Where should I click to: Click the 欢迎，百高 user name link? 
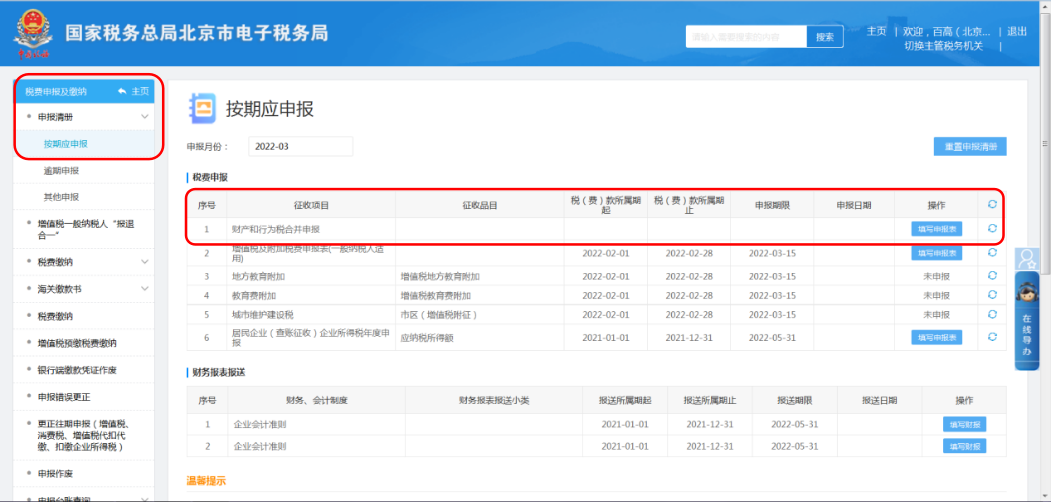(x=947, y=32)
